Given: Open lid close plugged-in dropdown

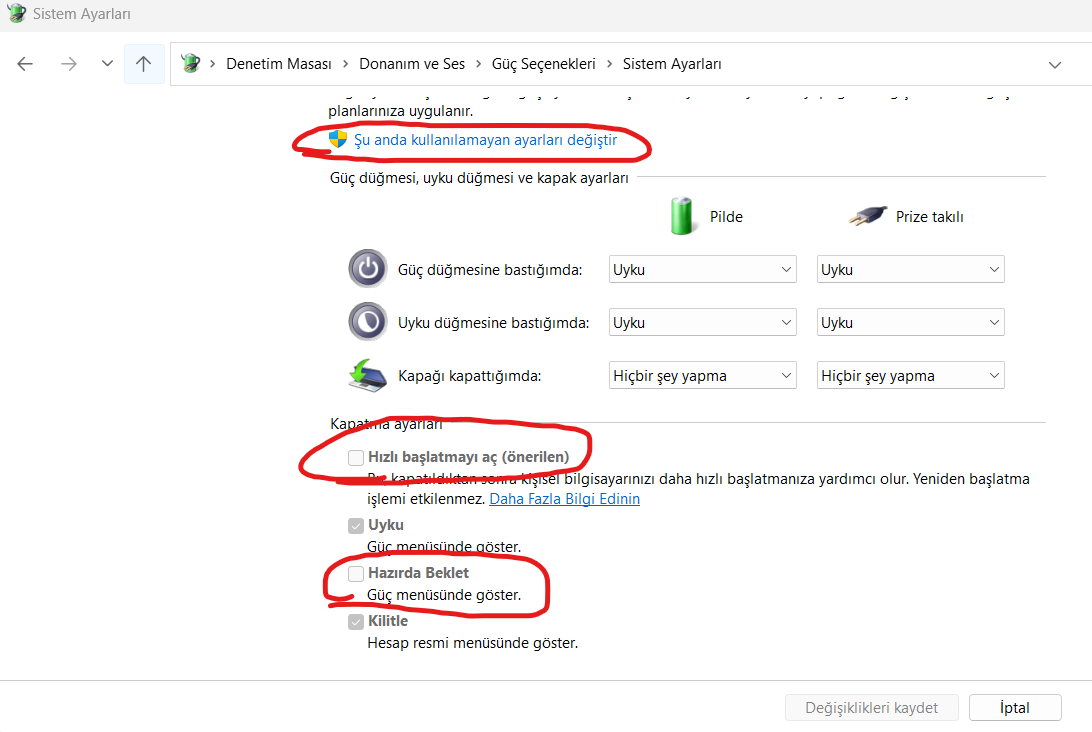Looking at the screenshot, I should (x=910, y=375).
